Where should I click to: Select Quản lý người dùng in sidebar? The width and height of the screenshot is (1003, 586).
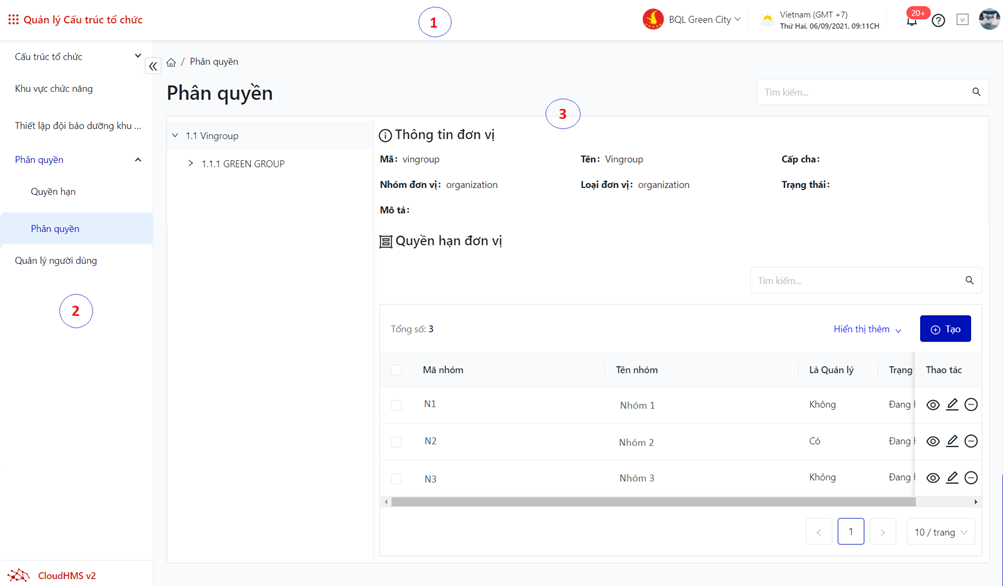pyautogui.click(x=56, y=260)
